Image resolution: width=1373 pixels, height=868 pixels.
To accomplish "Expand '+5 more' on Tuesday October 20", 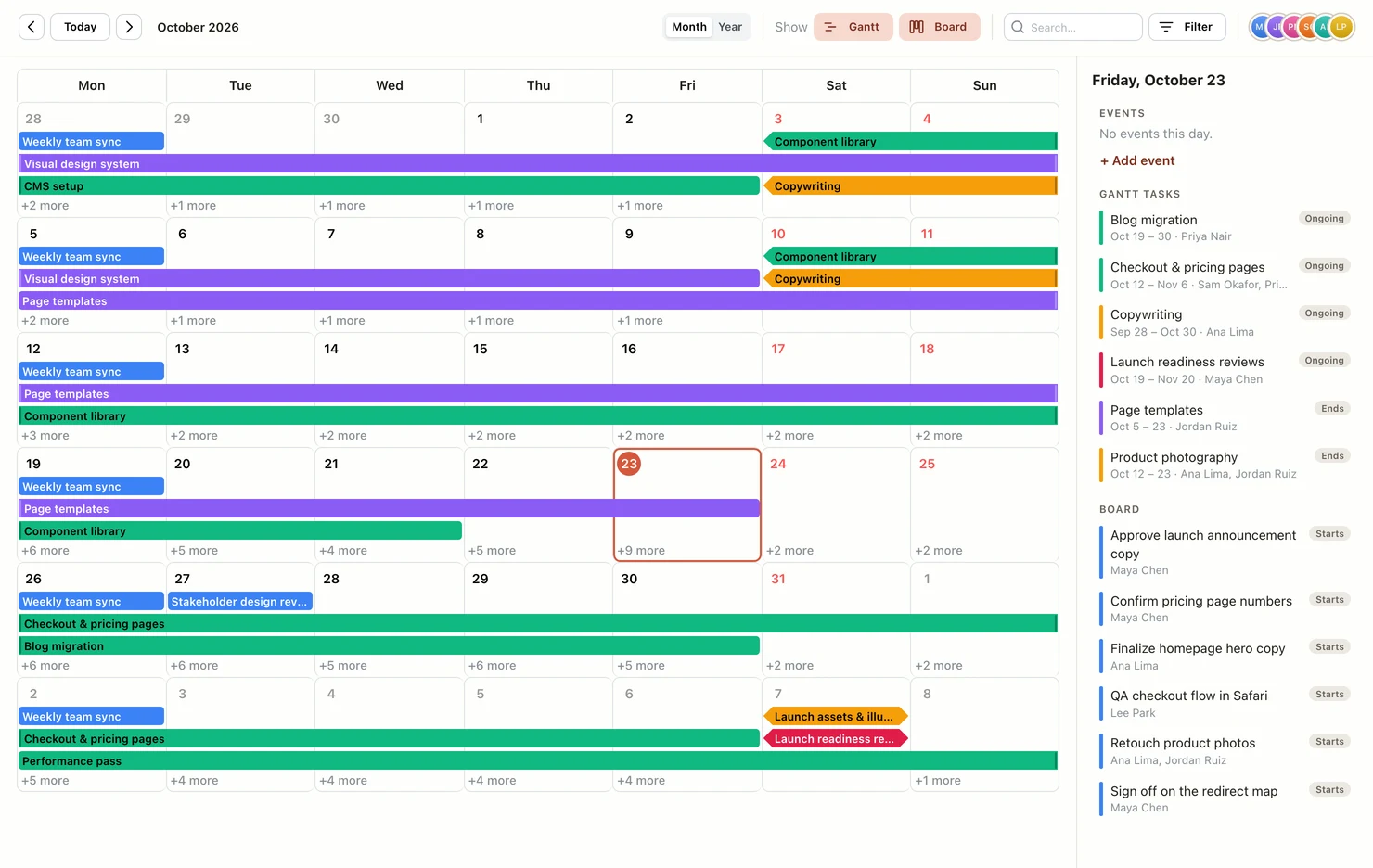I will click(x=194, y=551).
